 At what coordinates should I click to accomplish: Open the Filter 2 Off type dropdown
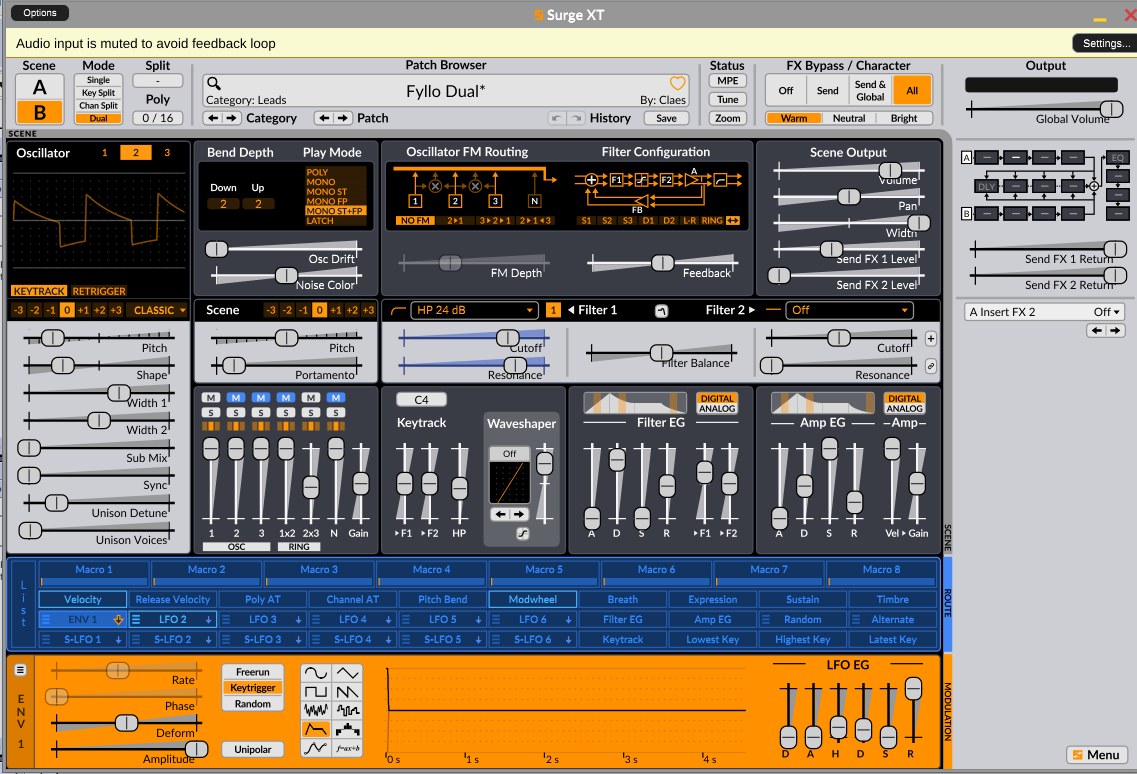pyautogui.click(x=849, y=310)
